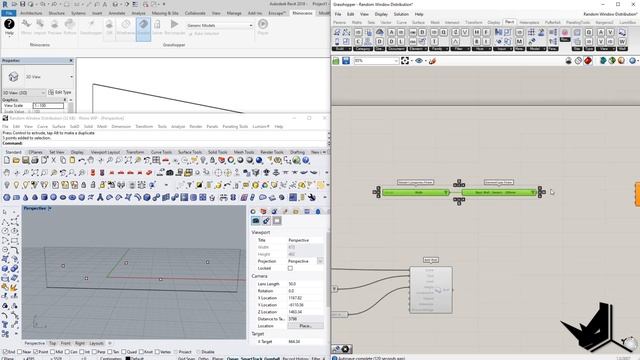Select the Rhinoceros ribbon tab in Revit

click(x=302, y=13)
